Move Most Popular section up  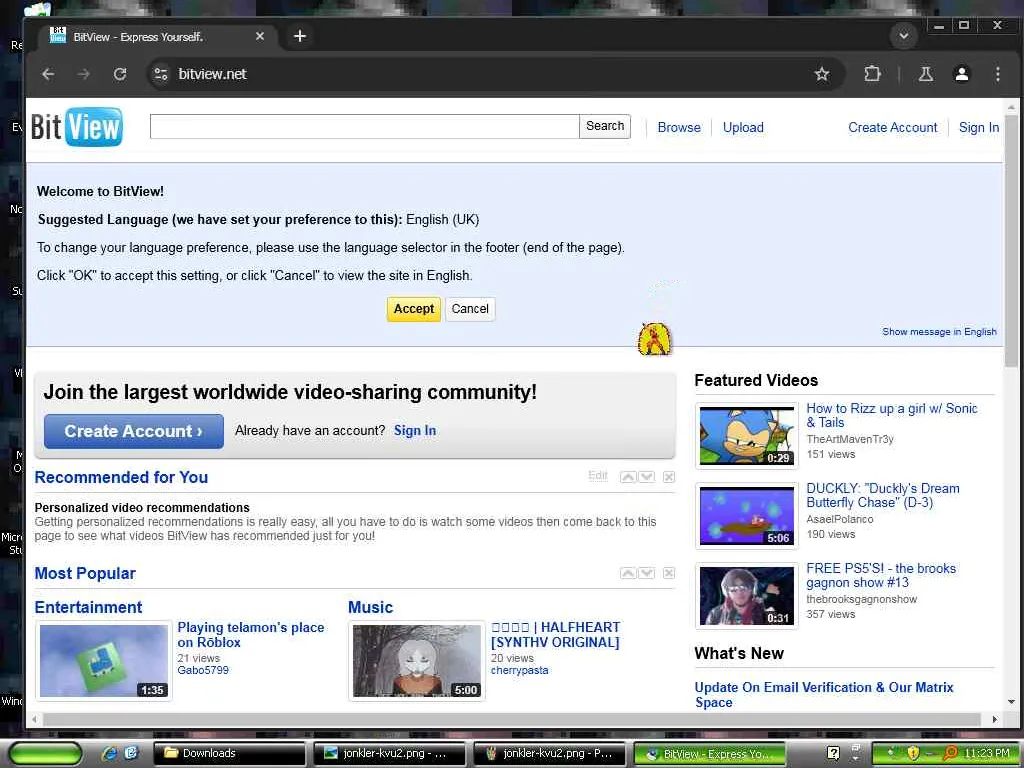628,573
